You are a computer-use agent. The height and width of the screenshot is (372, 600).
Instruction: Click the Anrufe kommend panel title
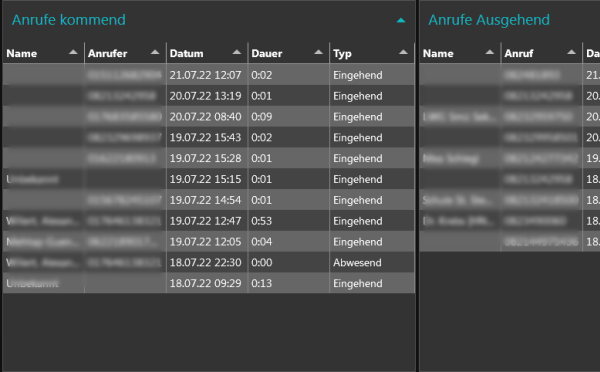pos(68,20)
